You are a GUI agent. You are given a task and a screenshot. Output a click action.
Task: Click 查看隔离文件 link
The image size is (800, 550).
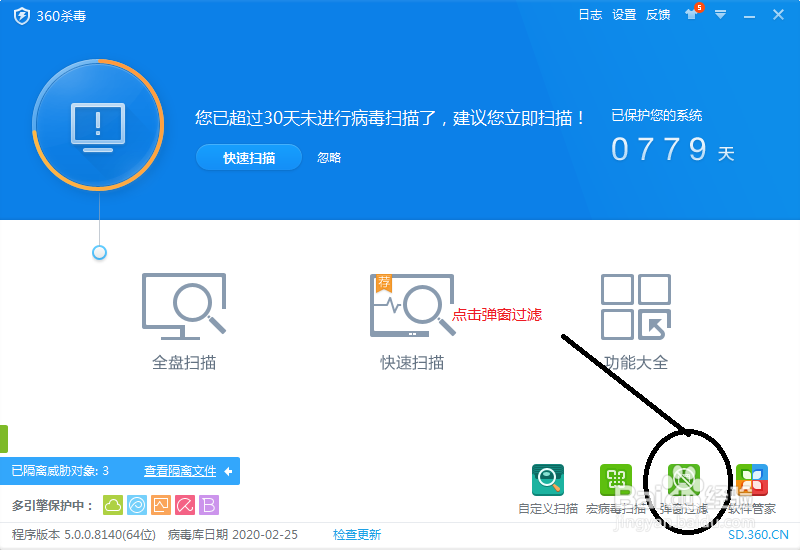pos(180,471)
